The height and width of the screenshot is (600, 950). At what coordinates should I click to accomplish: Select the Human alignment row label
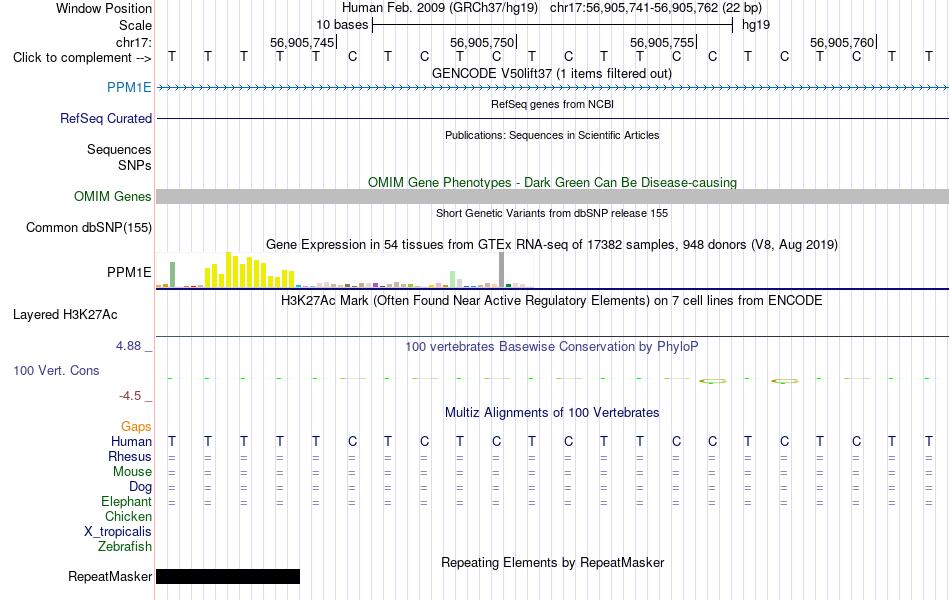click(x=131, y=441)
